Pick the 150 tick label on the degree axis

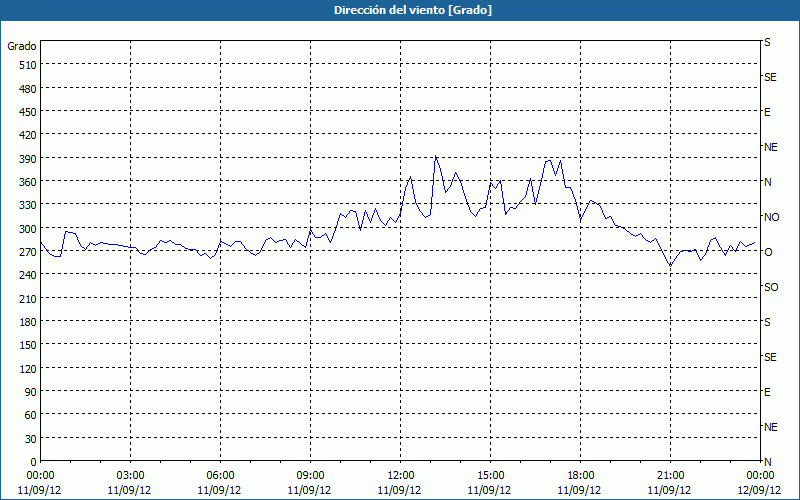pos(28,345)
